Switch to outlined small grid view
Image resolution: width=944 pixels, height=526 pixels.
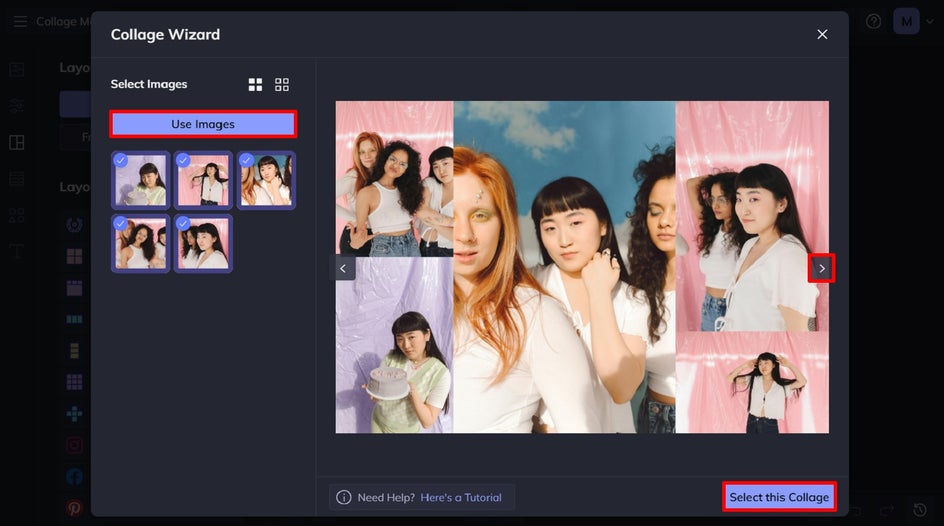(282, 84)
